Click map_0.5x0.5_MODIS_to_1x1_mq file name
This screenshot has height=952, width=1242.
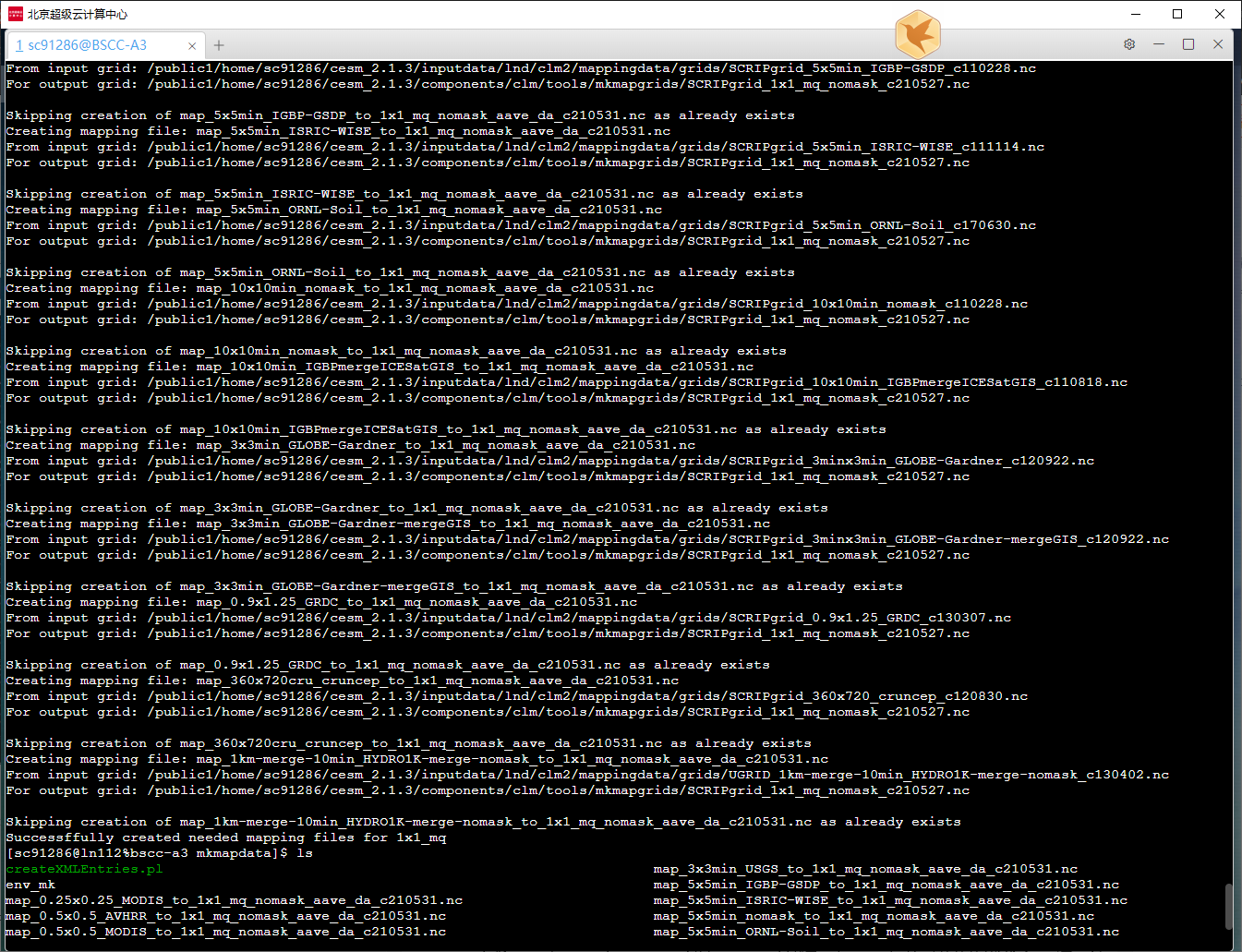(x=226, y=932)
